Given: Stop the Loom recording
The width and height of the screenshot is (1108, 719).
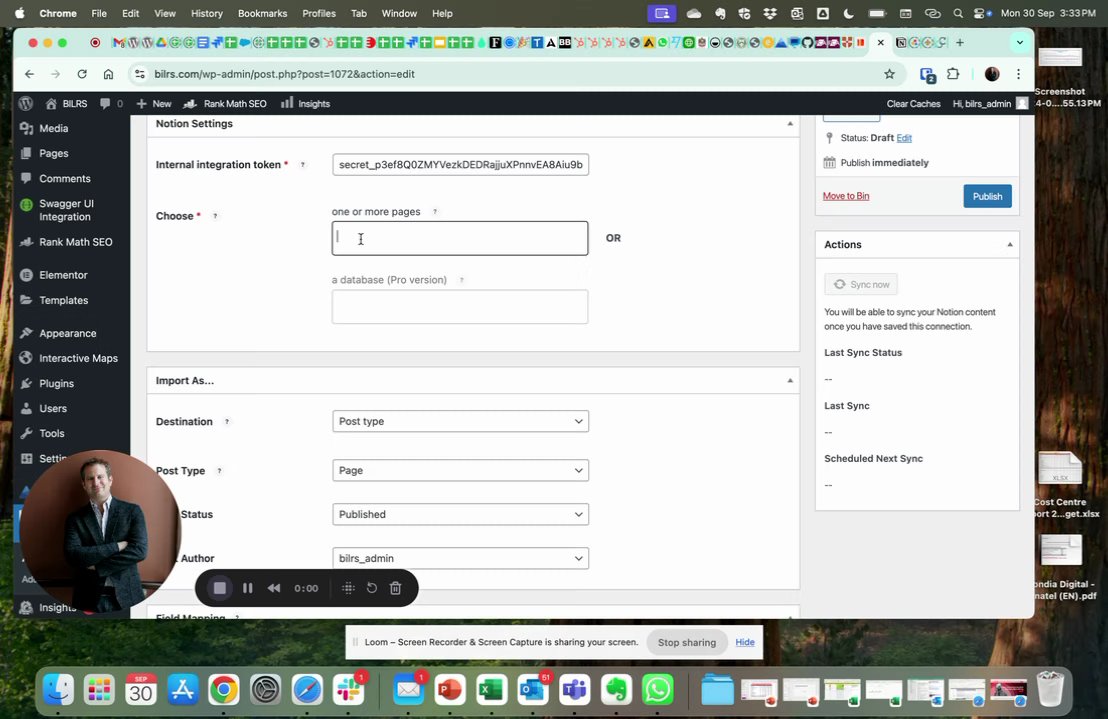Looking at the screenshot, I should (x=220, y=588).
